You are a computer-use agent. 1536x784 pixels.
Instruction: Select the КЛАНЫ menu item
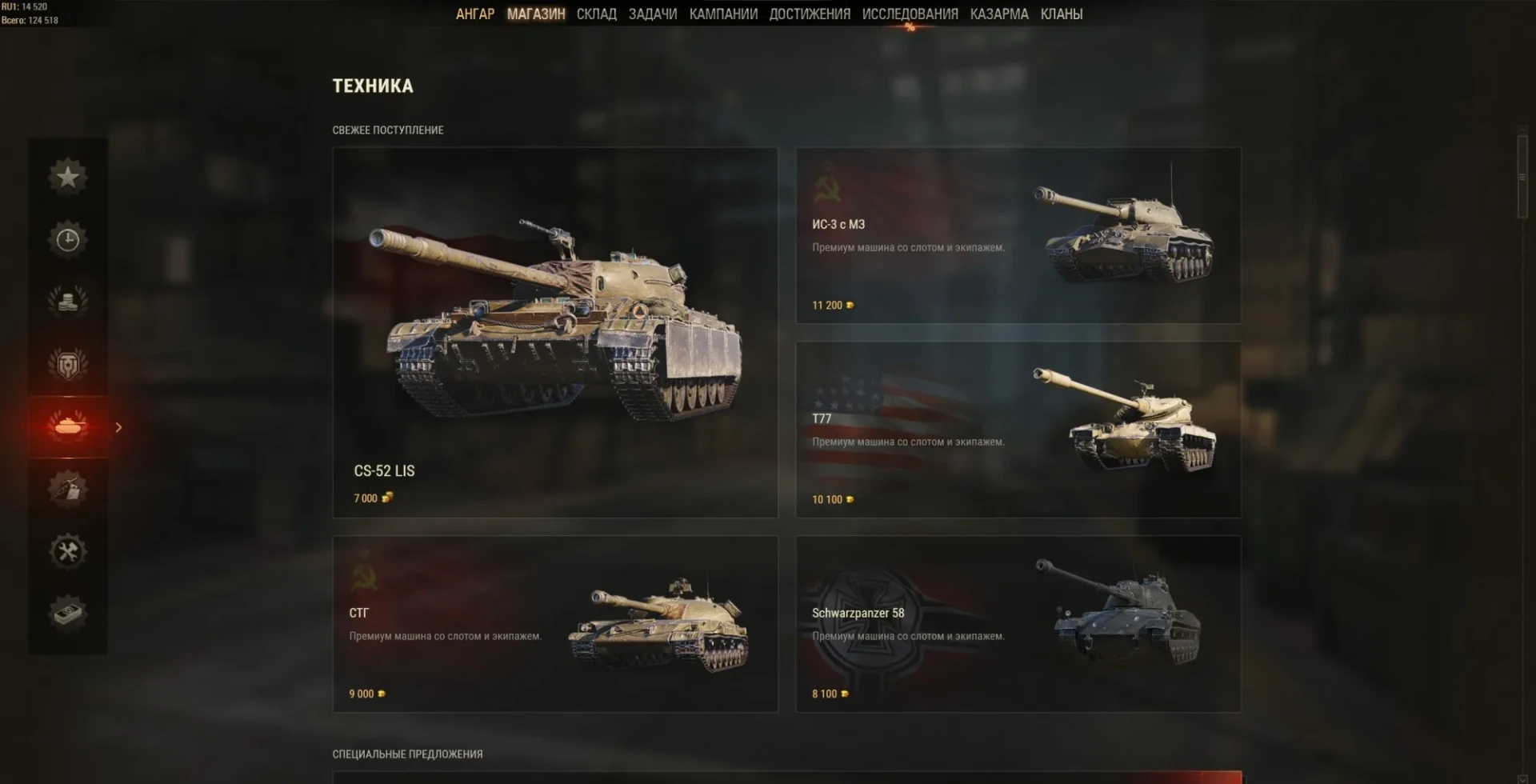(x=1062, y=14)
